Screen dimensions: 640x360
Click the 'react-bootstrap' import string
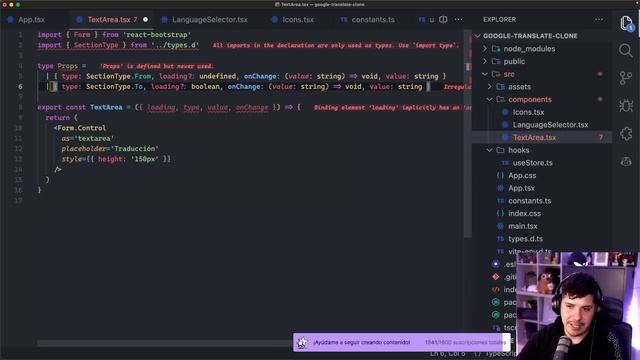(x=157, y=35)
